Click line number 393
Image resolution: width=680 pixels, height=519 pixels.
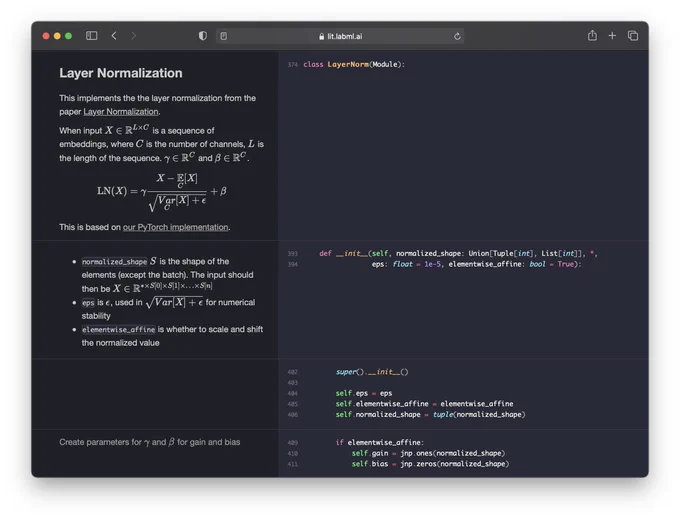pos(293,254)
